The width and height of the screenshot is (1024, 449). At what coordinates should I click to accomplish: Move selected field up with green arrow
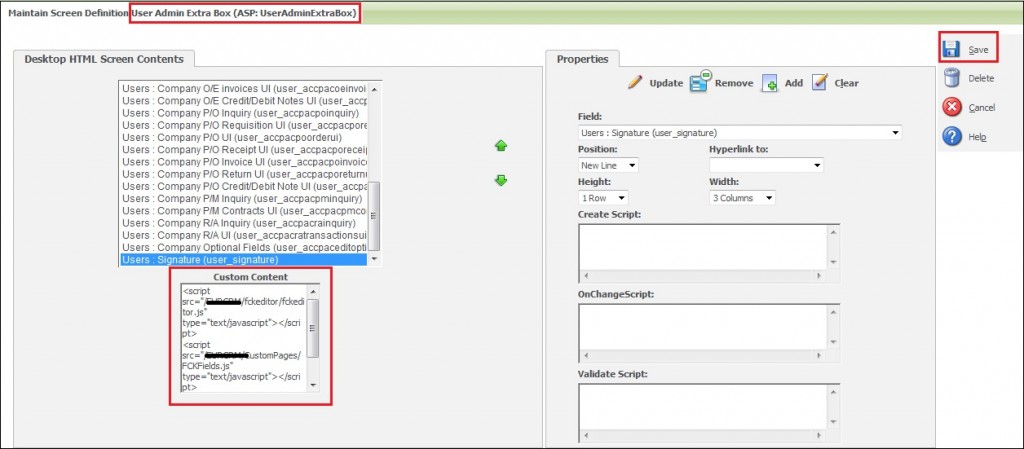coord(501,146)
